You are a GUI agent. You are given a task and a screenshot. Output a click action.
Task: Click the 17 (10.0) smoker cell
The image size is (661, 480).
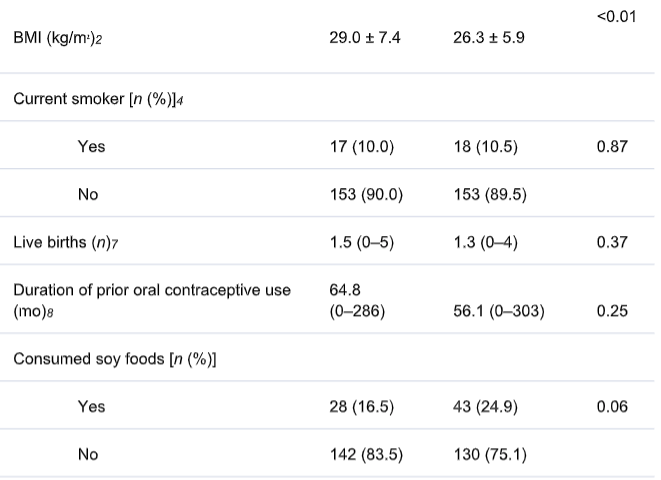pos(362,147)
